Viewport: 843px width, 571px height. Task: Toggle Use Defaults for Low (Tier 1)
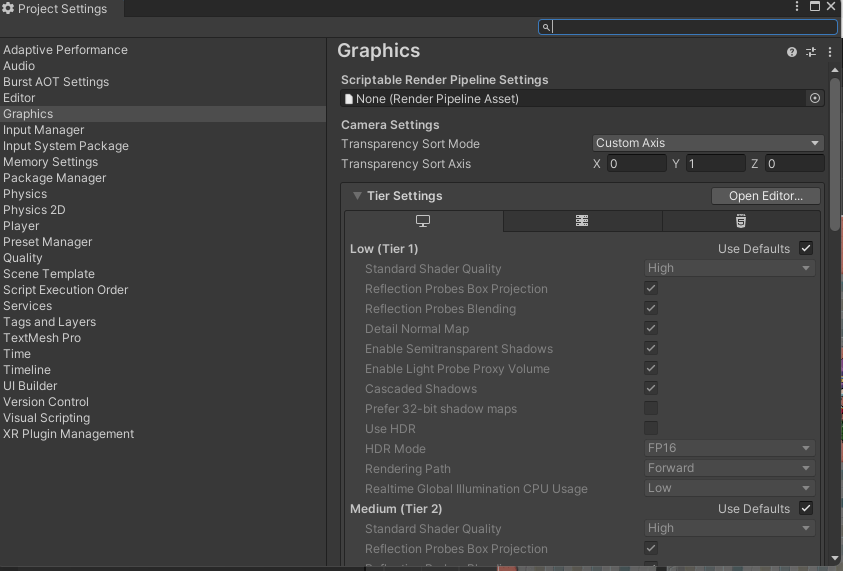[806, 248]
